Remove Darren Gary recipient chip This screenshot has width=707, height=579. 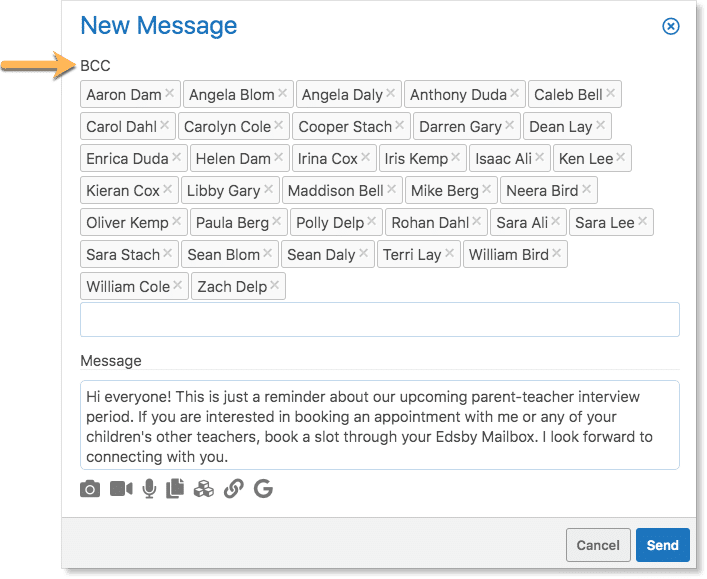(510, 125)
